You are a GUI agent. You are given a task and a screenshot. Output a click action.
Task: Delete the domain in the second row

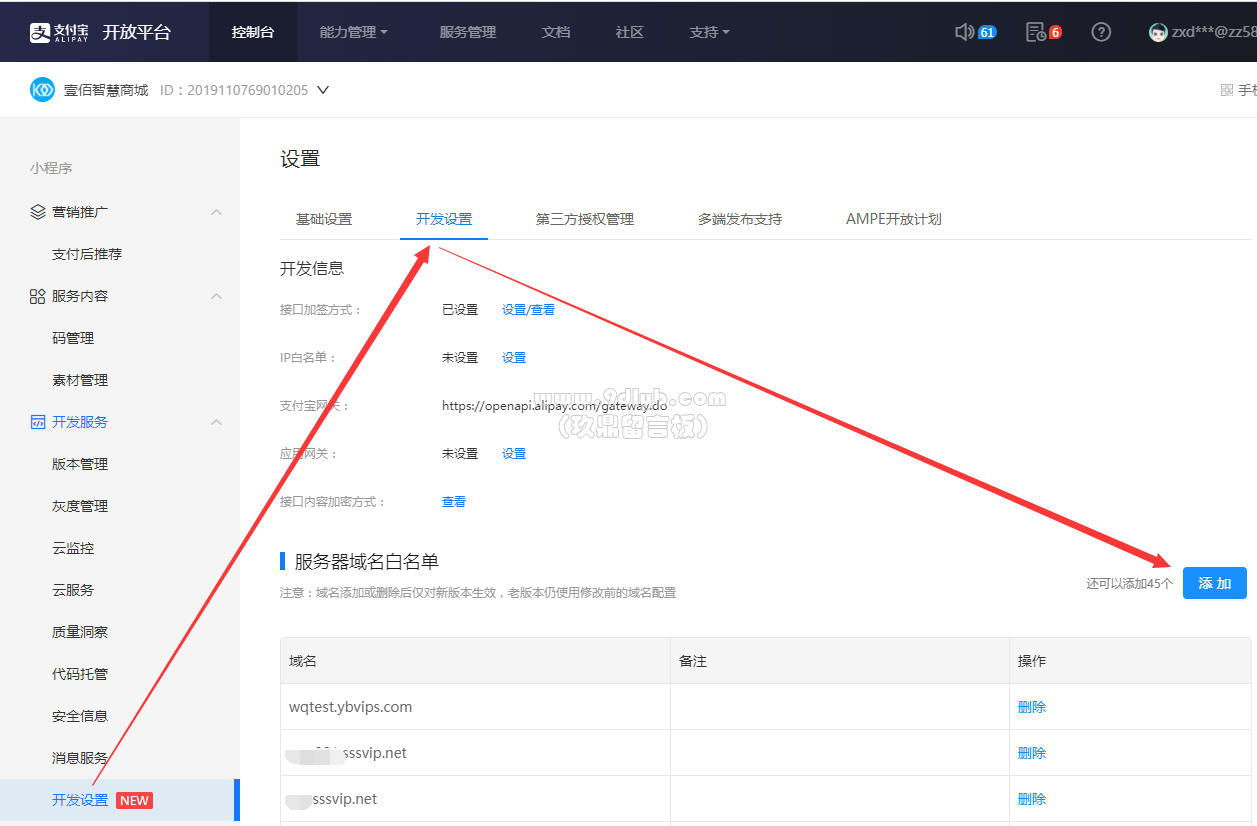tap(1032, 753)
